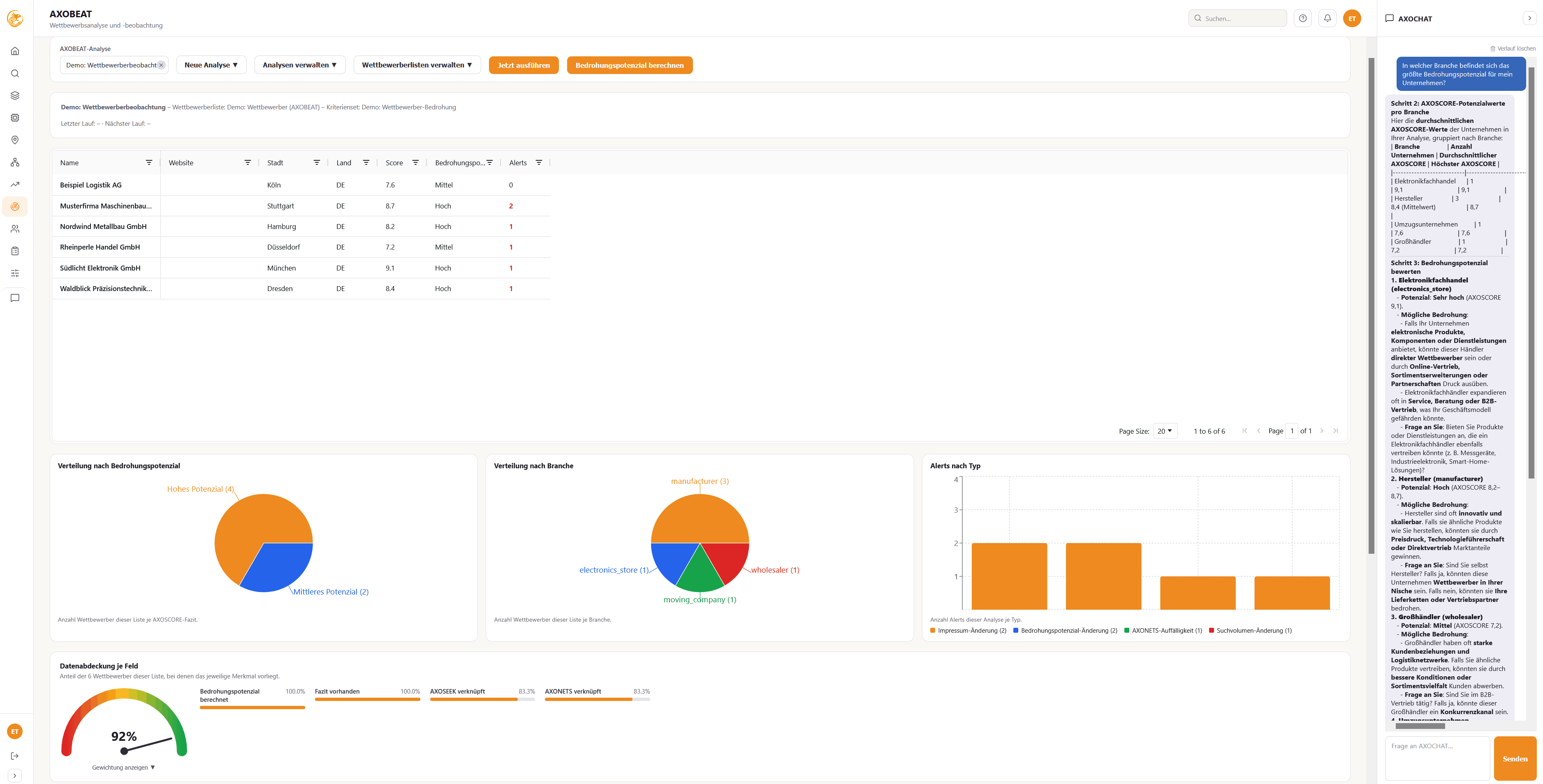The width and height of the screenshot is (1543, 784).
Task: Open the help question mark icon
Action: 1303,19
